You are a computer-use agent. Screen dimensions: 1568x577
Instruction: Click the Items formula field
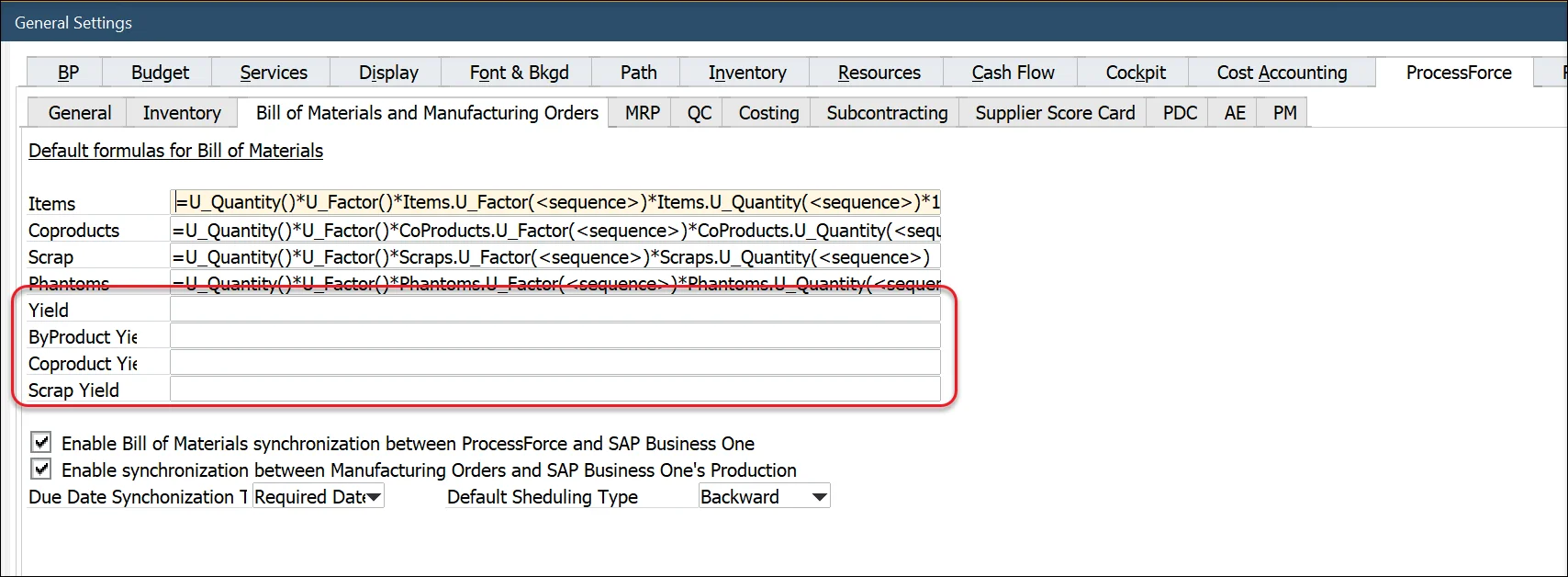click(x=554, y=202)
